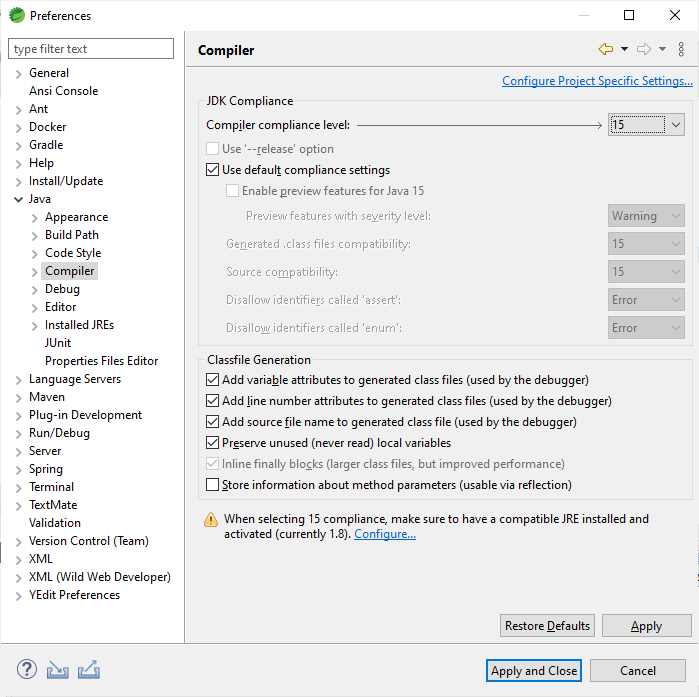This screenshot has height=697, width=699.
Task: Select Properties Files Editor item
Action: click(102, 361)
